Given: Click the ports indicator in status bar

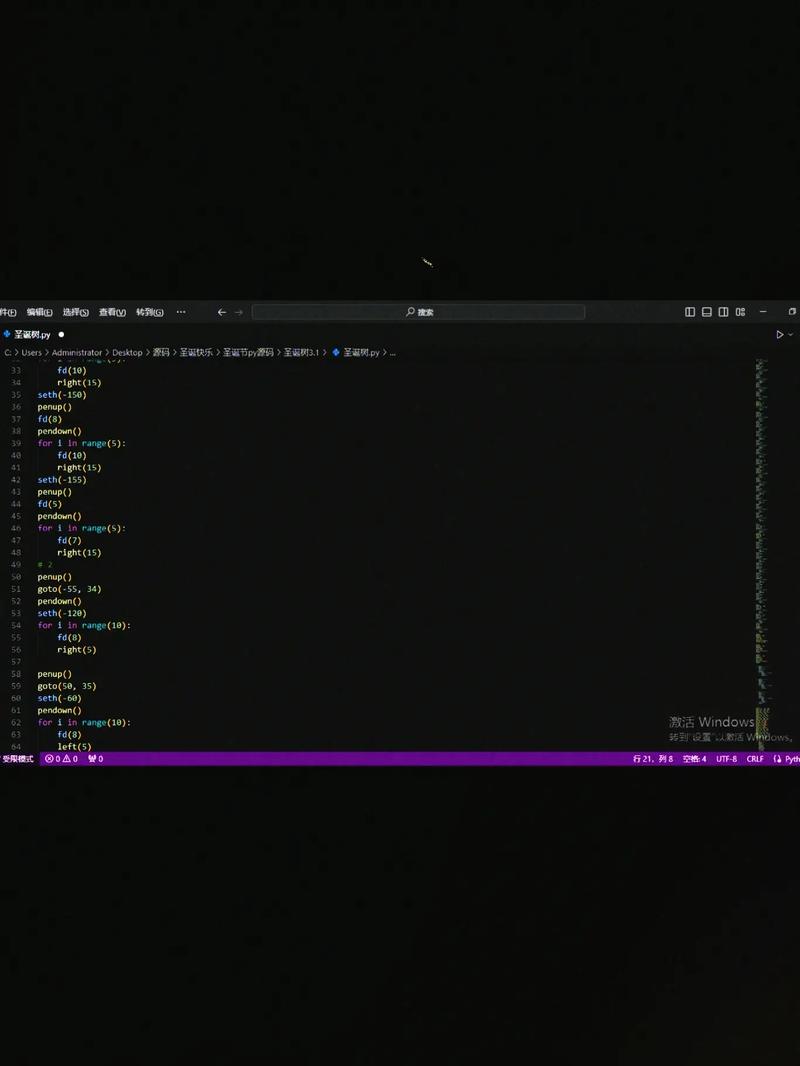Looking at the screenshot, I should tap(96, 759).
